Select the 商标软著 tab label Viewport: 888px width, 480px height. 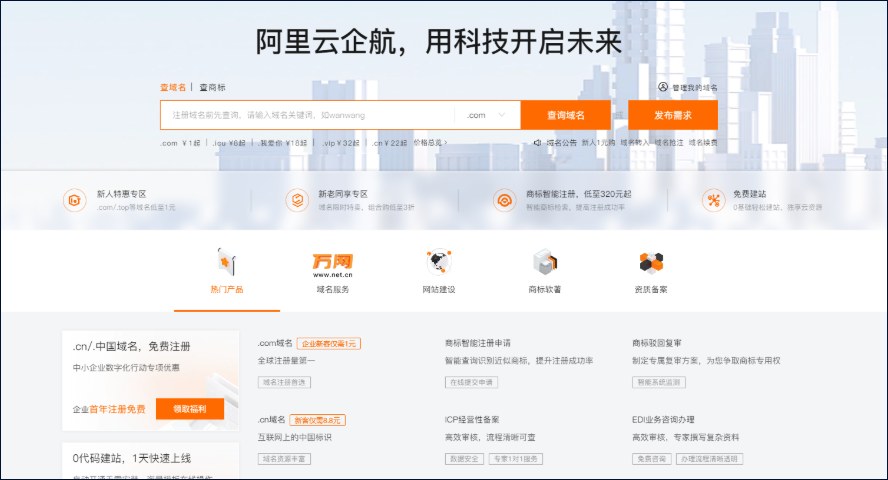(545, 290)
